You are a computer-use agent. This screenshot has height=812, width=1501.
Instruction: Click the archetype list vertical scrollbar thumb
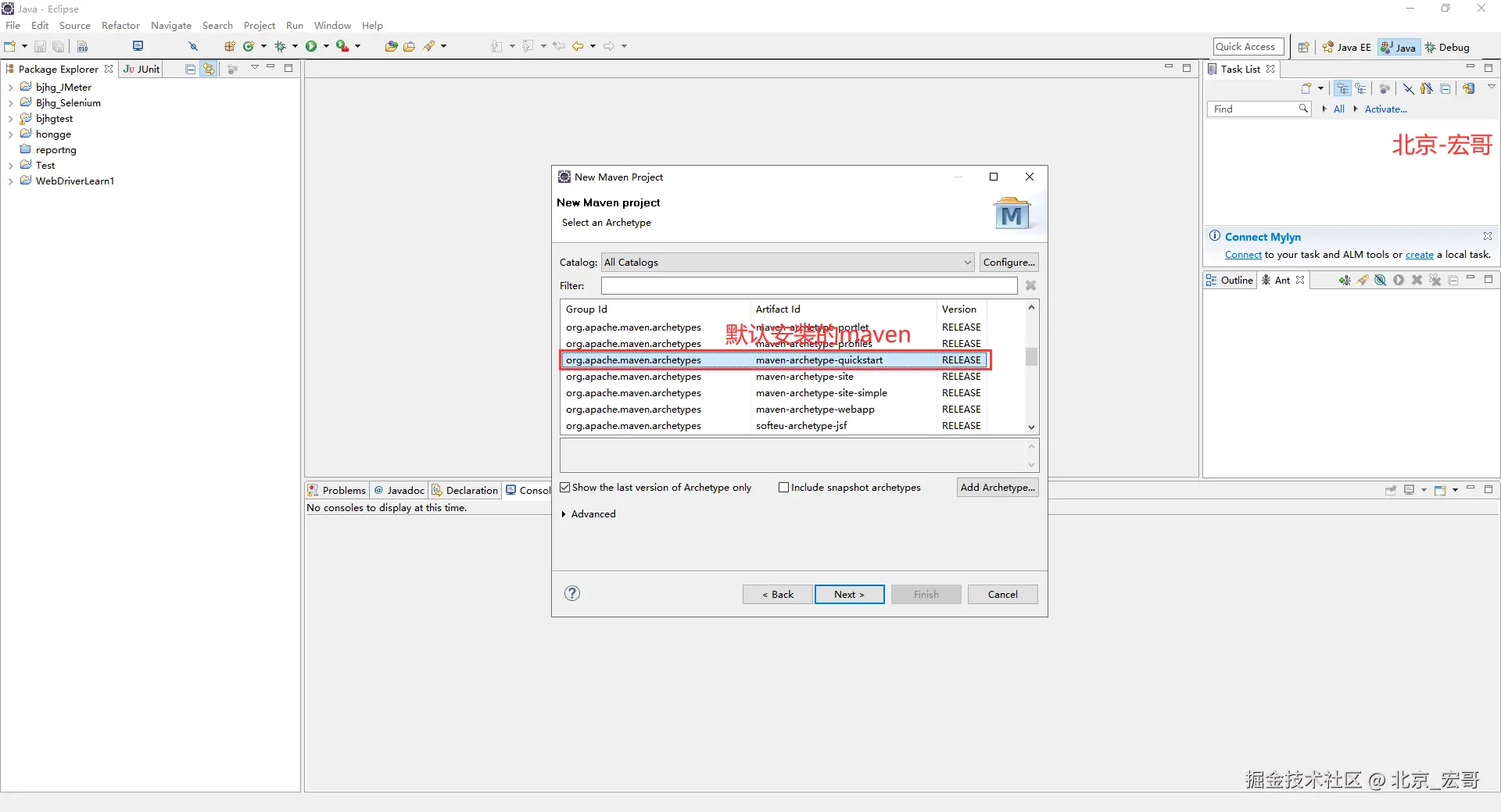click(1031, 356)
